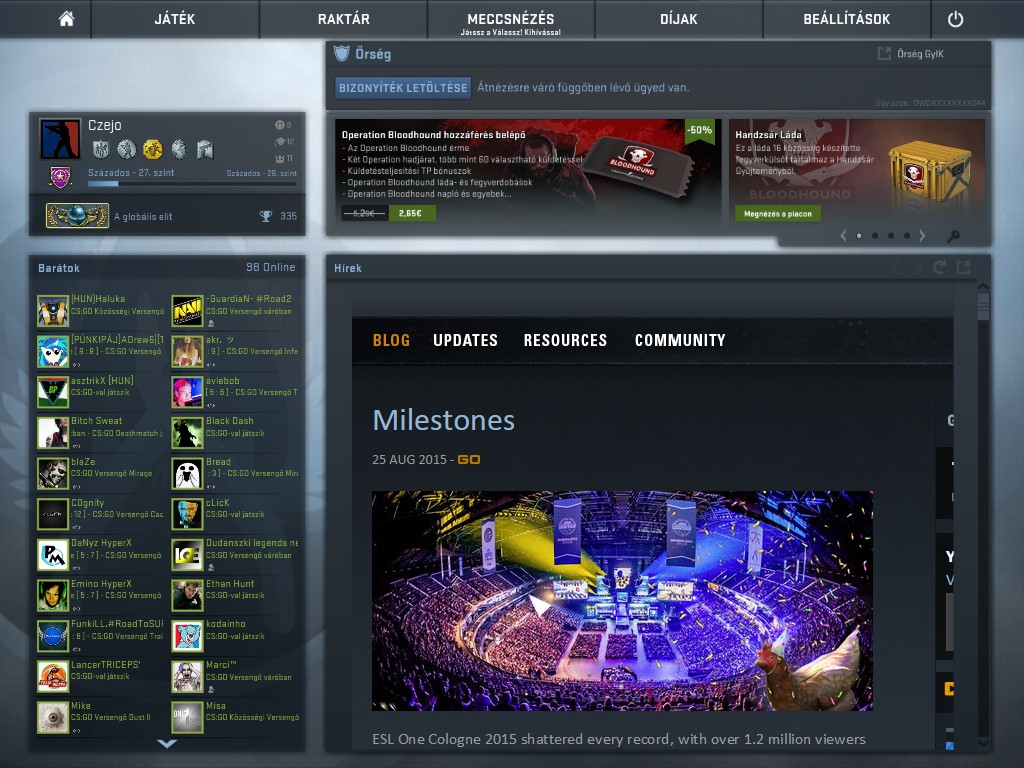1024x768 pixels.
Task: Select friend cLicK
Action: click(x=236, y=514)
